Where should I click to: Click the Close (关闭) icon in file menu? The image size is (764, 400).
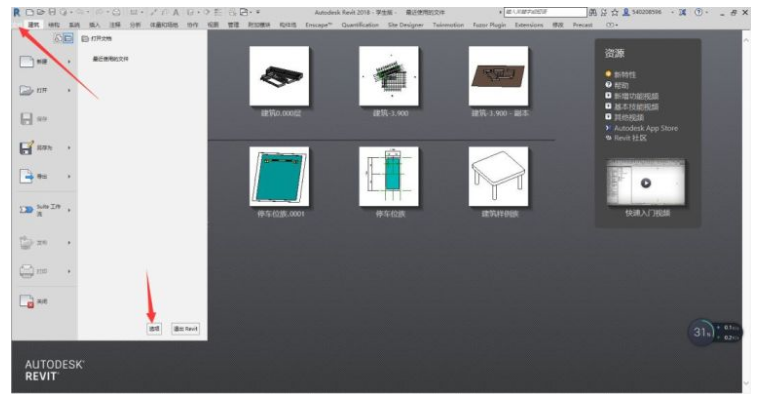coord(26,301)
